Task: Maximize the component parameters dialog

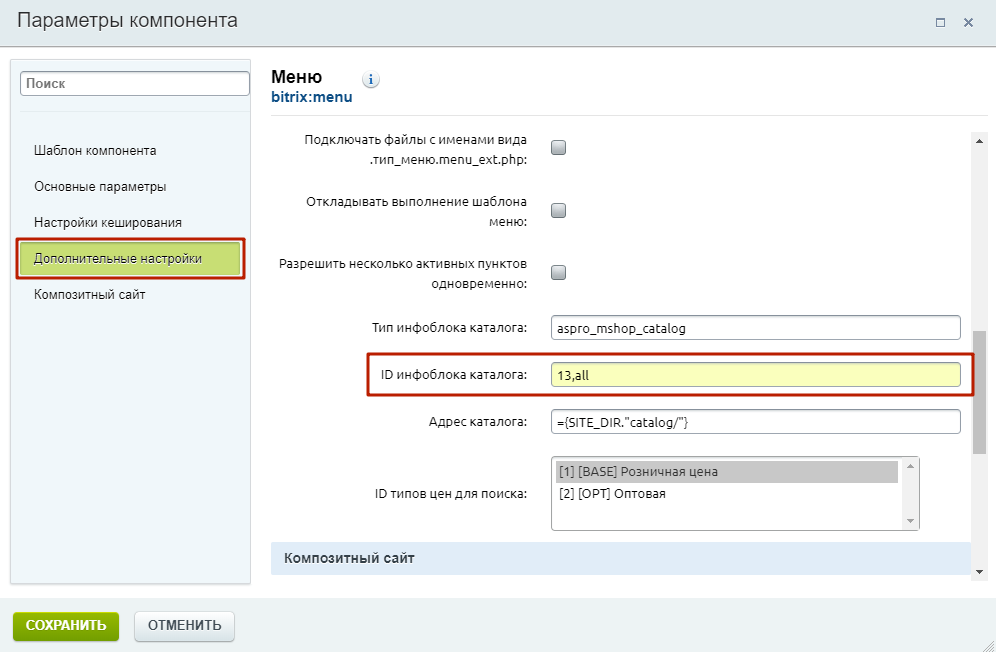Action: point(940,22)
